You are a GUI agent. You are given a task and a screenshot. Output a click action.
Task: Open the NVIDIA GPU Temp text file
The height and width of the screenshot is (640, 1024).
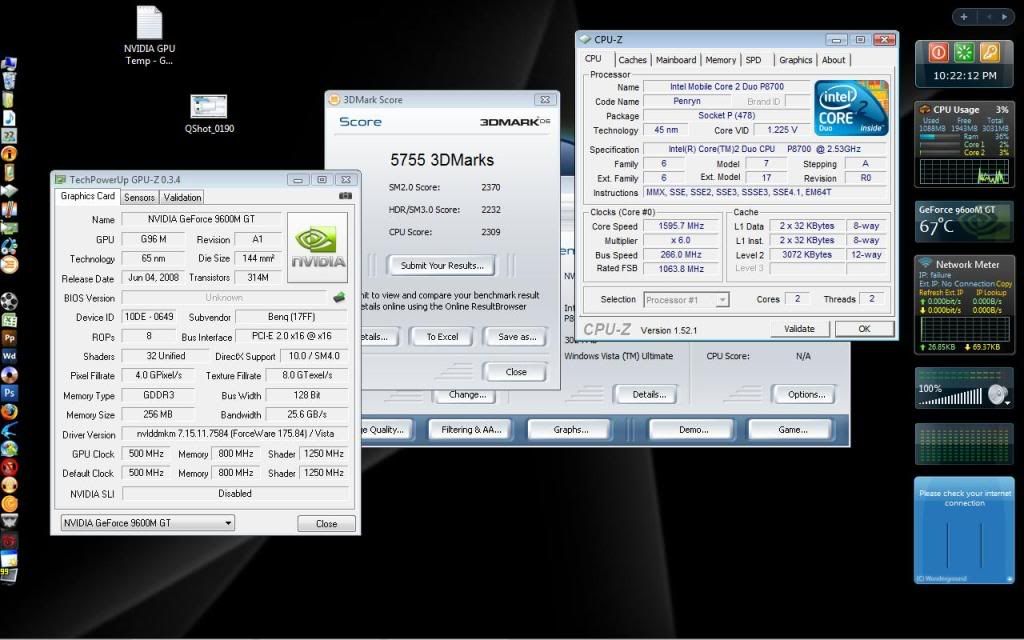149,24
